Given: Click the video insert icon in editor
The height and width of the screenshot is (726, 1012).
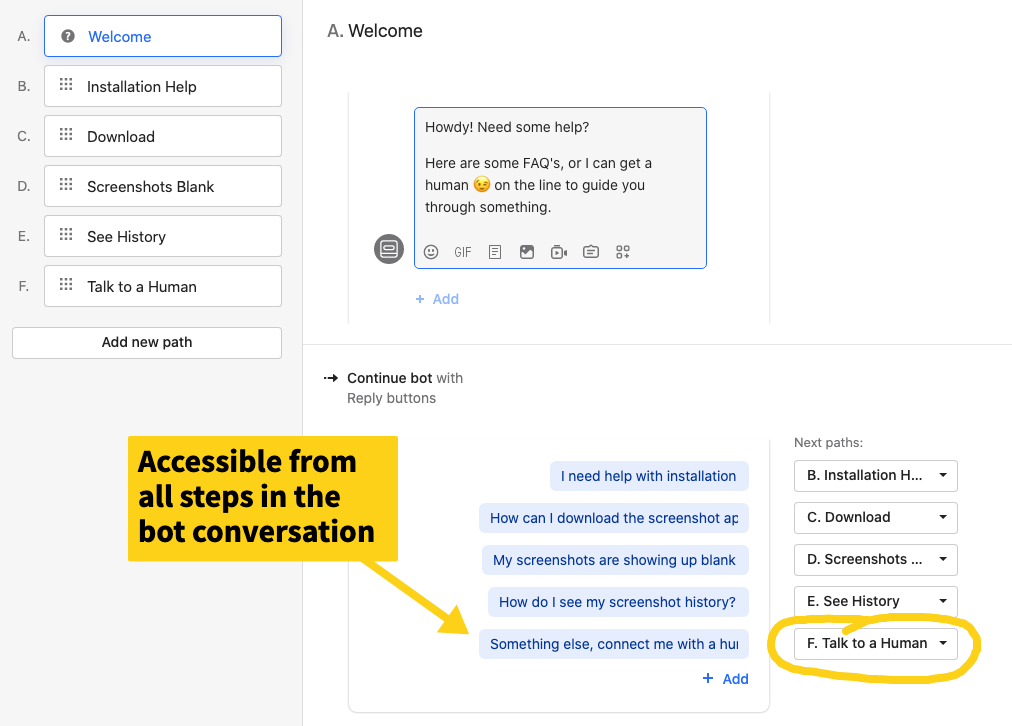Looking at the screenshot, I should pos(559,252).
